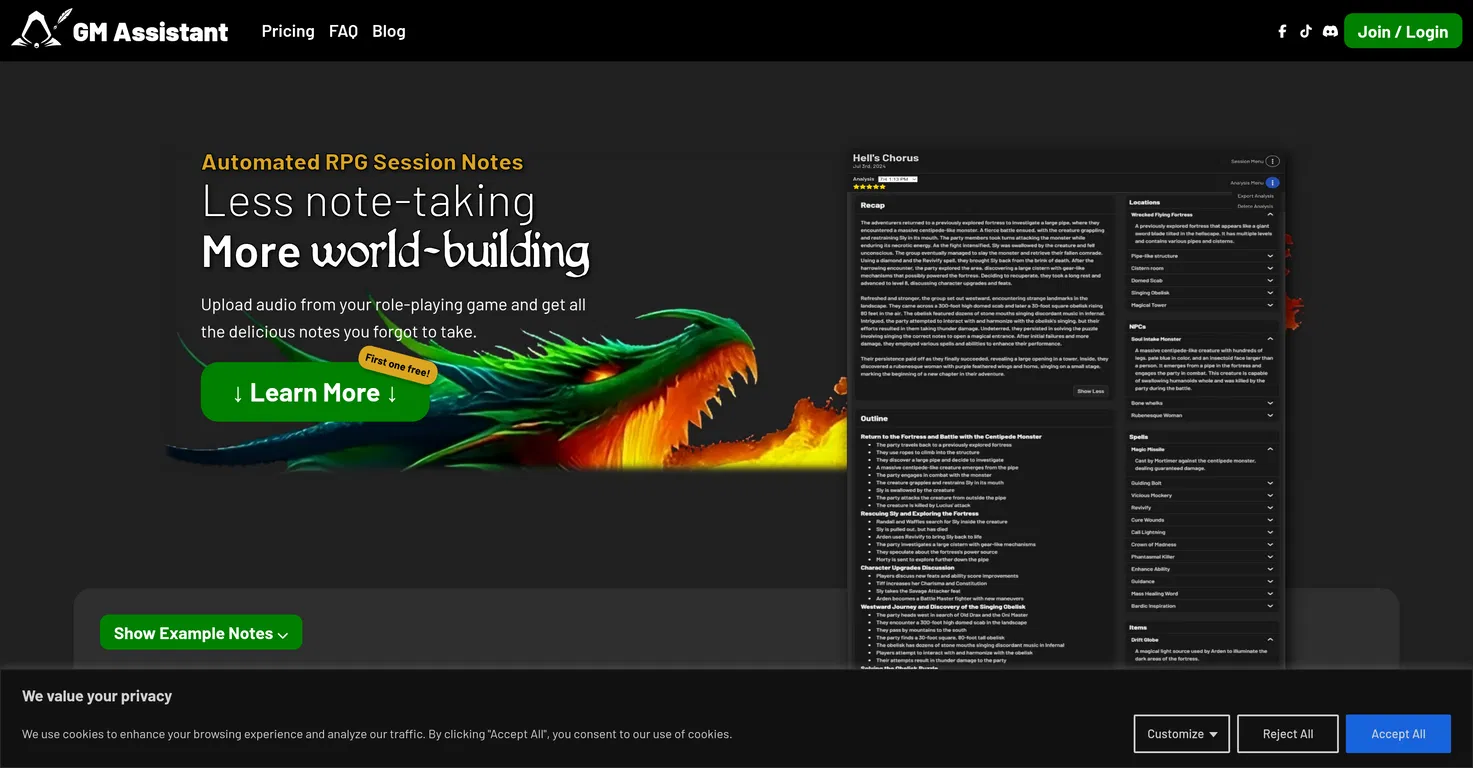Expand the Cure Wounds spell
Screen dimensions: 1473x768
pyautogui.click(x=1270, y=520)
